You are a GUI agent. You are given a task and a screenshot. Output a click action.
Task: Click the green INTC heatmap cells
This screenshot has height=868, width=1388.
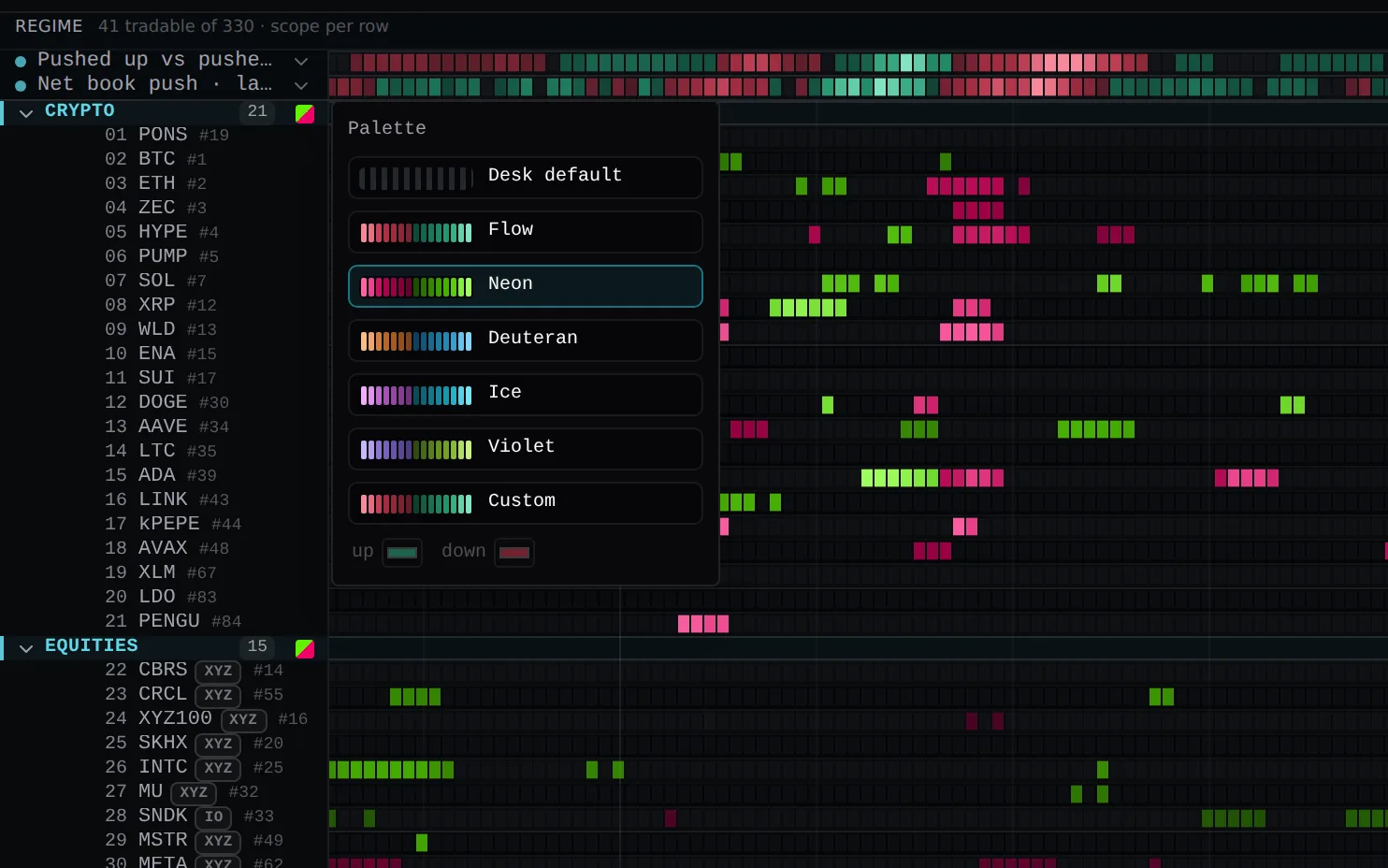click(x=392, y=770)
